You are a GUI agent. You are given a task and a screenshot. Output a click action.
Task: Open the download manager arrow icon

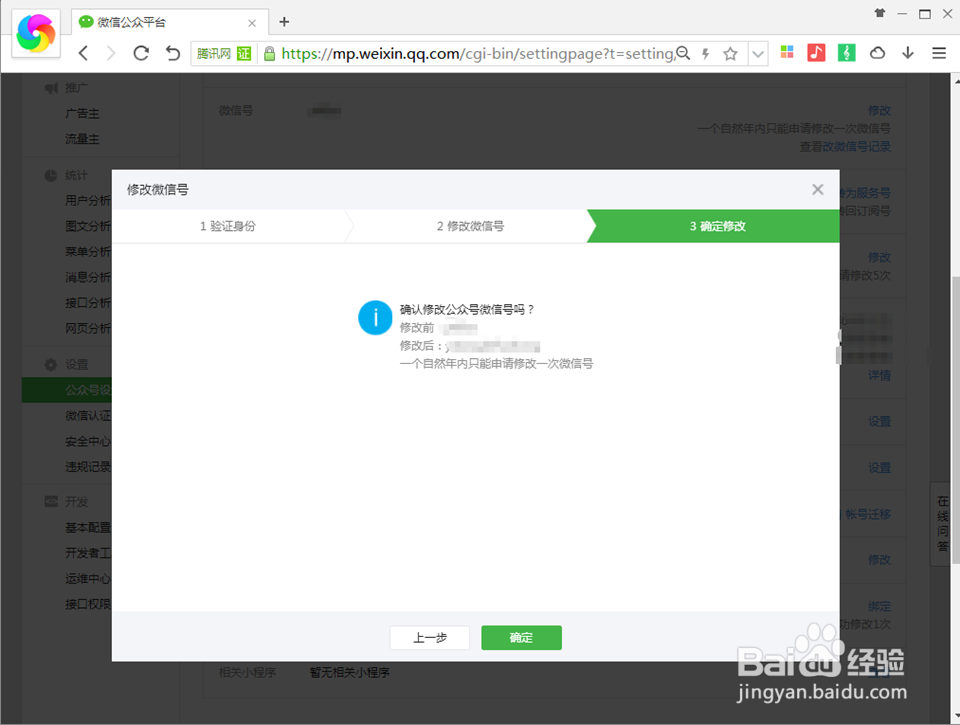click(x=908, y=52)
